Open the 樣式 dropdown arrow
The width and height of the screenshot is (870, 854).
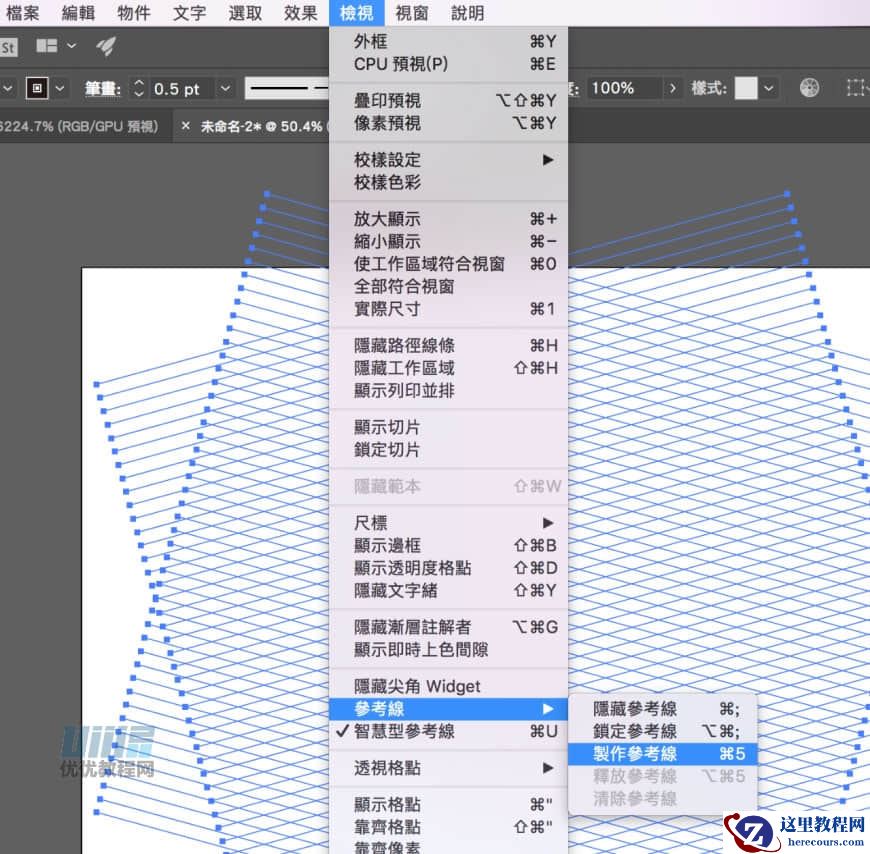click(x=768, y=88)
